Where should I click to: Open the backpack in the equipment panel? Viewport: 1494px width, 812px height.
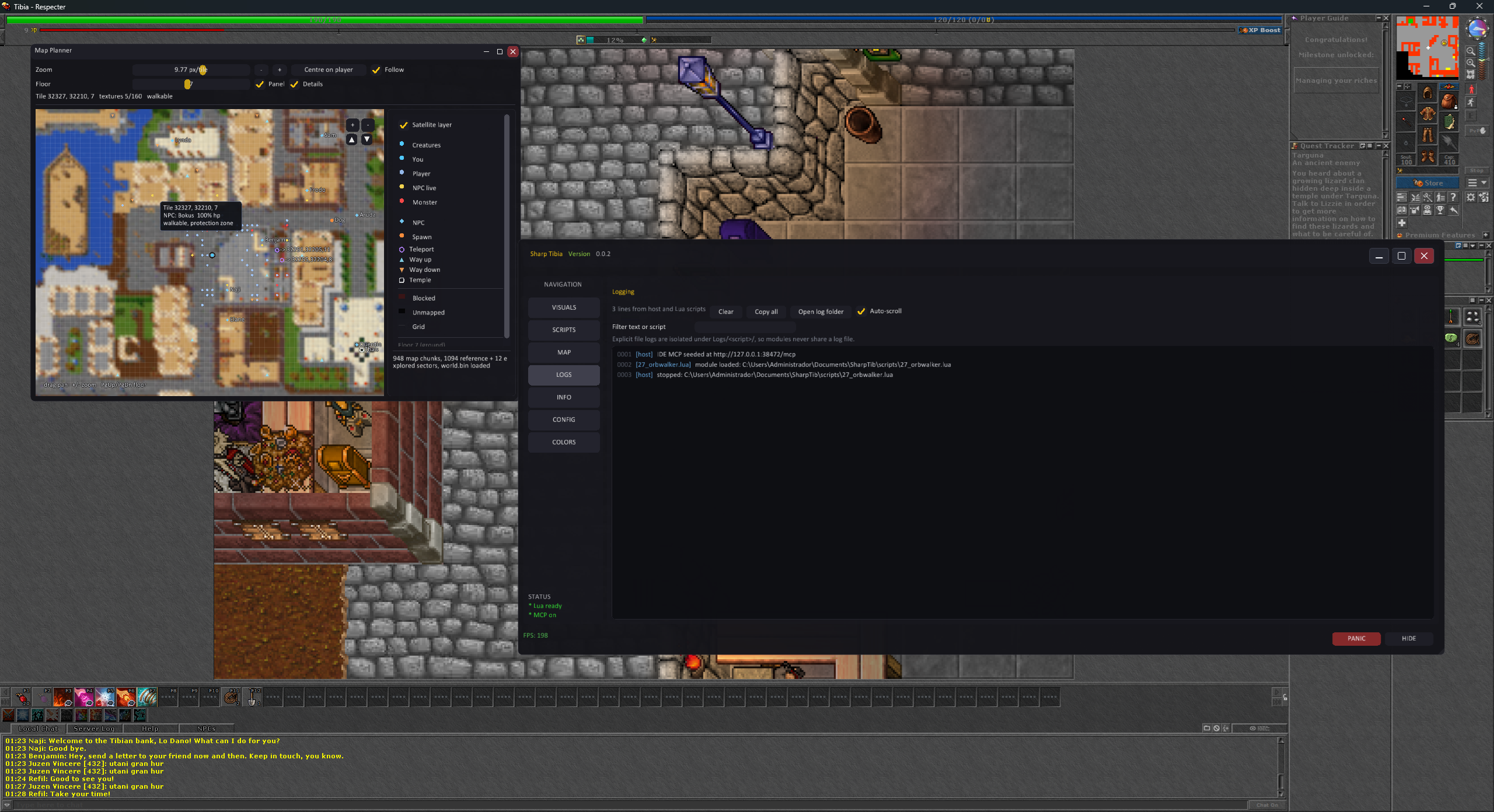[1449, 101]
